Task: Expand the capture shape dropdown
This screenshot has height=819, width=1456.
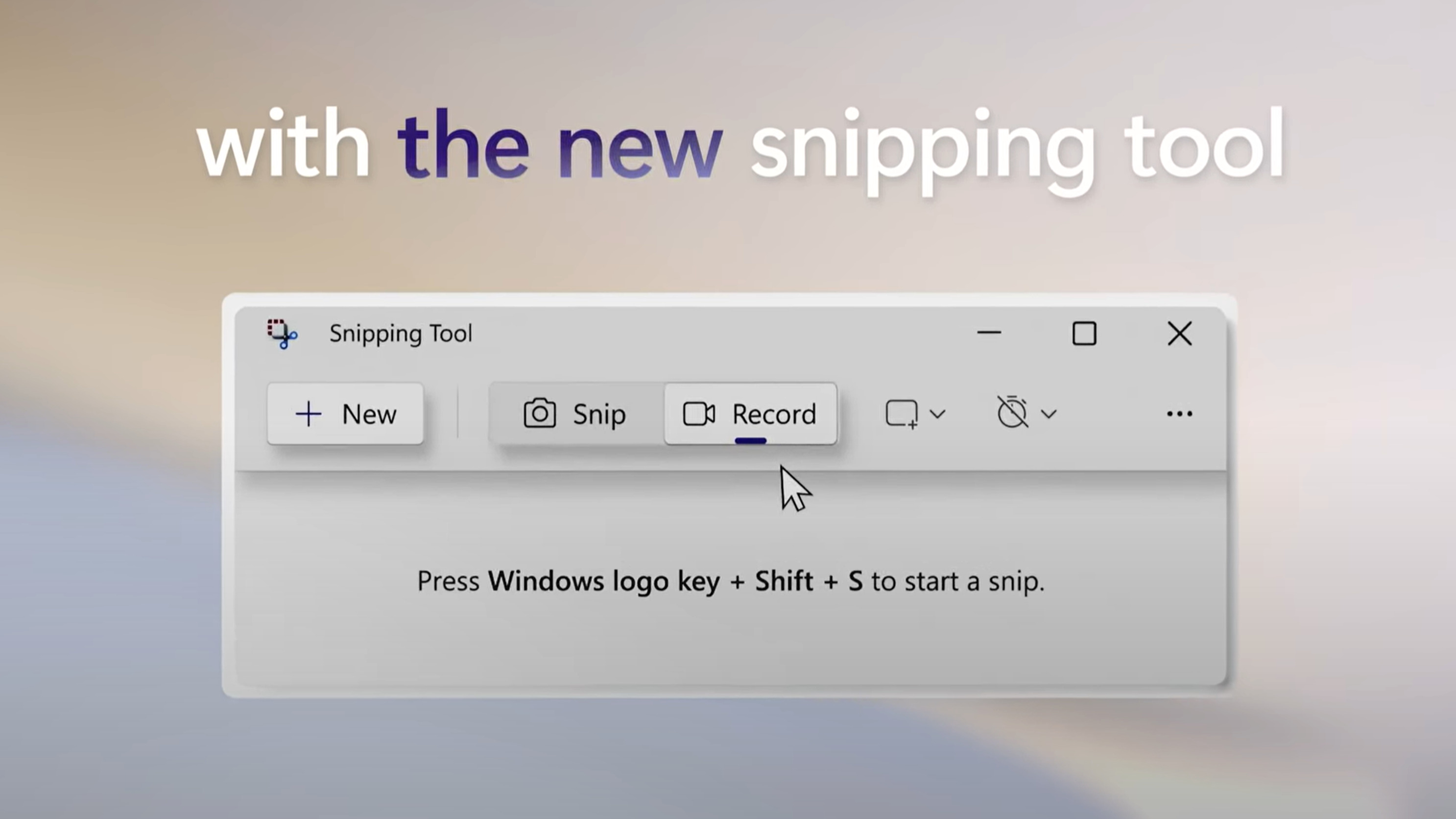Action: tap(935, 413)
